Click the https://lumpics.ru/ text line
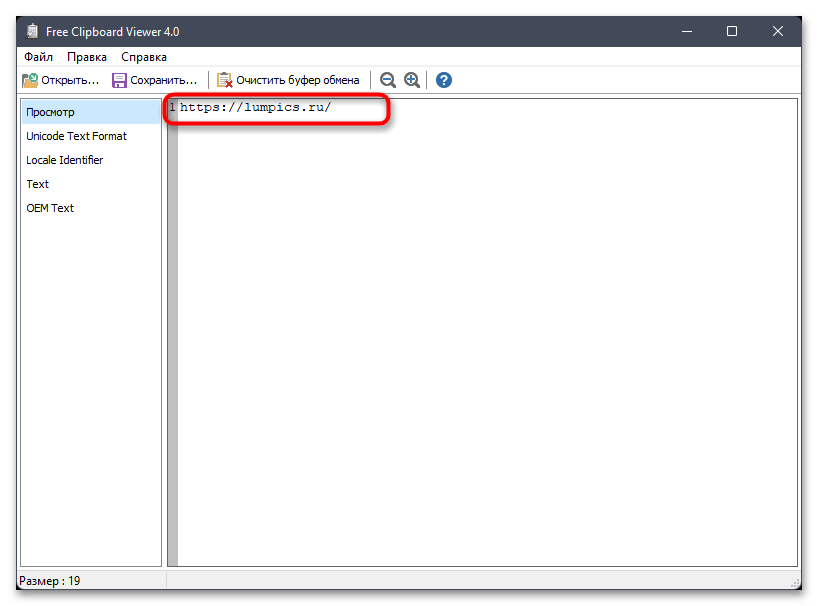The image size is (818, 606). click(256, 107)
